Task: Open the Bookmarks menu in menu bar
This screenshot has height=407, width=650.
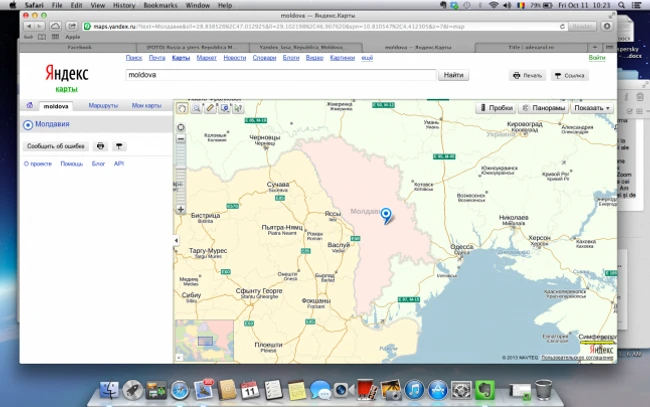Action: (159, 5)
